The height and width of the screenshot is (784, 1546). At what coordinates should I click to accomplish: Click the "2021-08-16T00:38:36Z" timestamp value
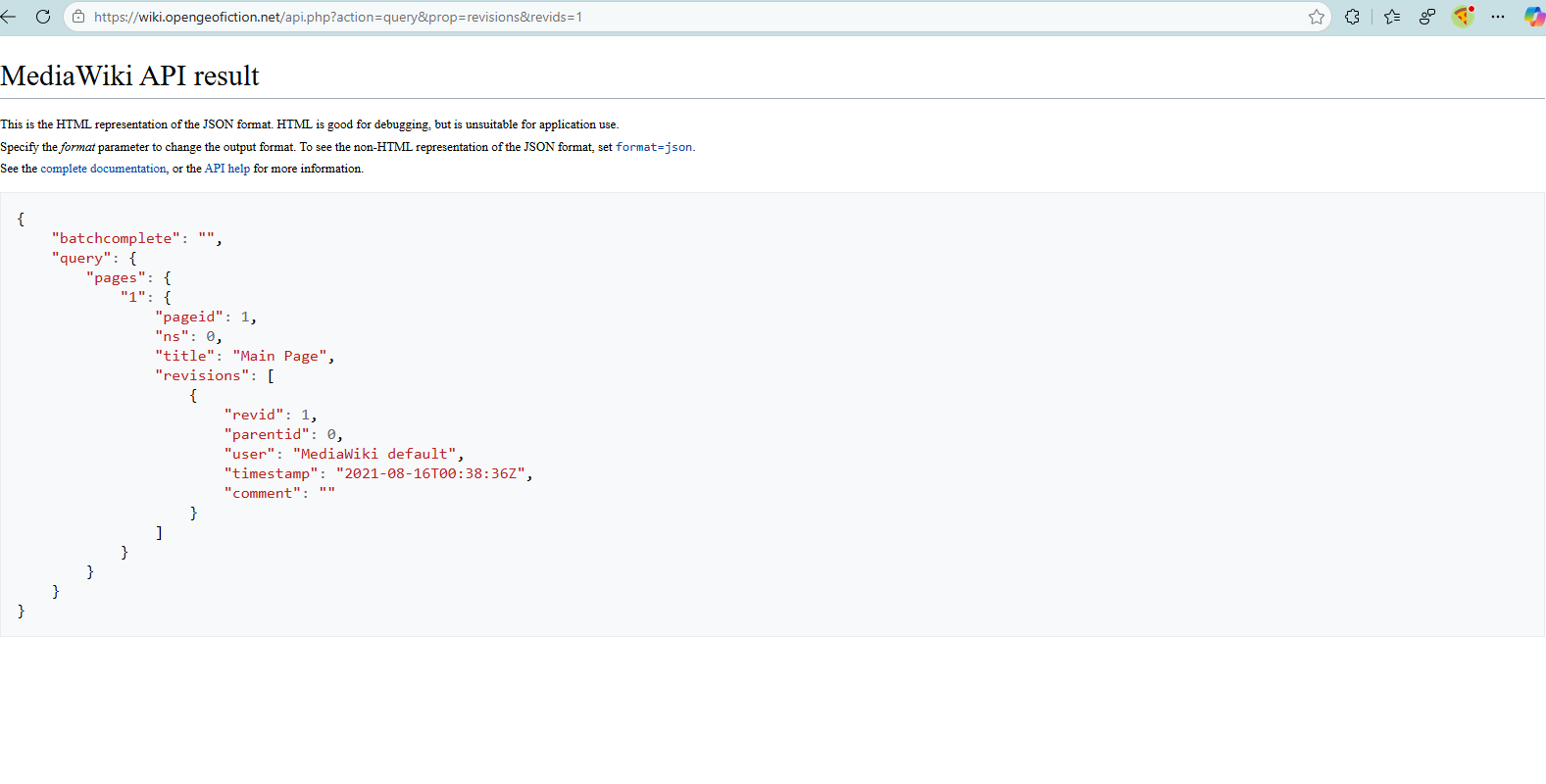click(430, 473)
